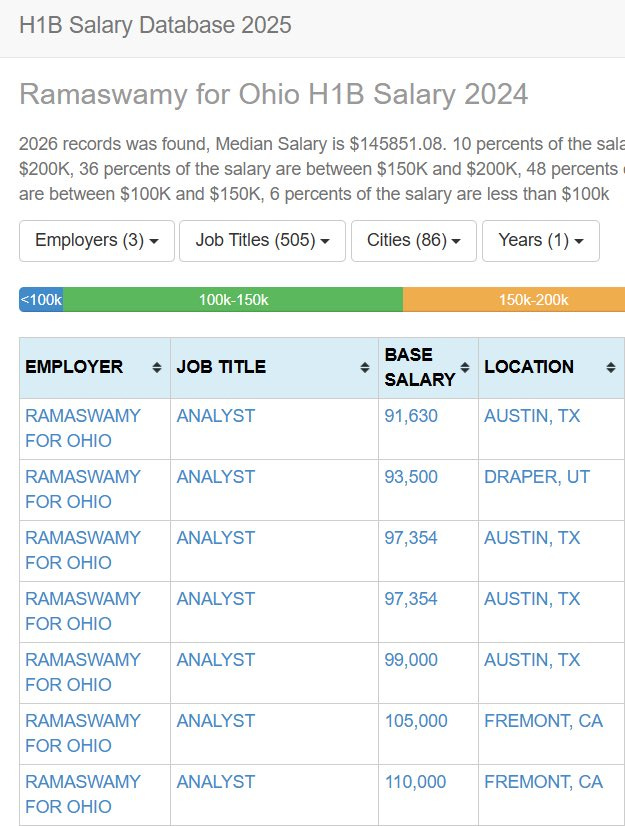625x826 pixels.
Task: Select the 105,000 salary entry
Action: tap(413, 720)
